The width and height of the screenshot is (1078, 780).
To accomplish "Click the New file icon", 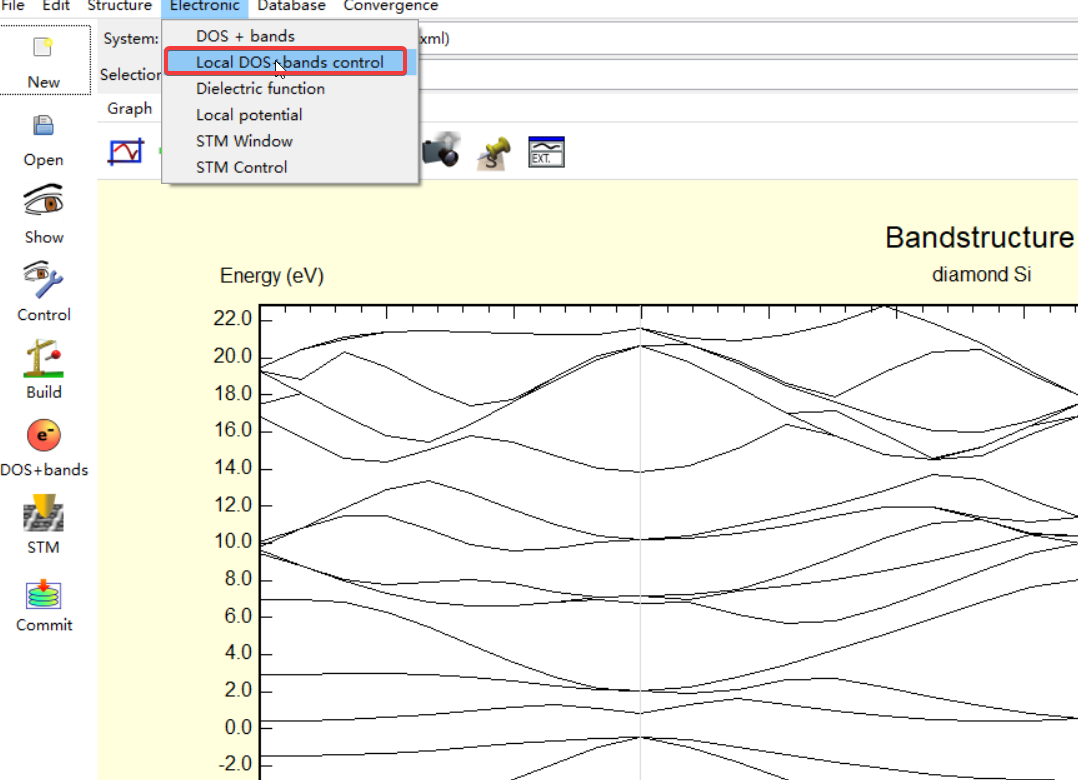I will [x=43, y=47].
